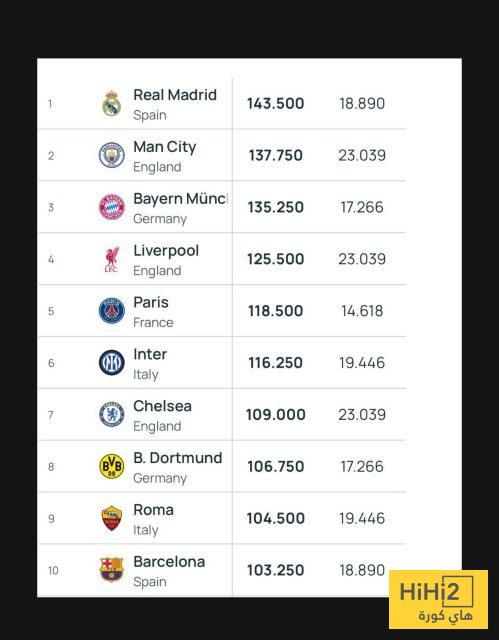Click the Liverpool LFC logo
This screenshot has width=499, height=640.
click(x=111, y=259)
